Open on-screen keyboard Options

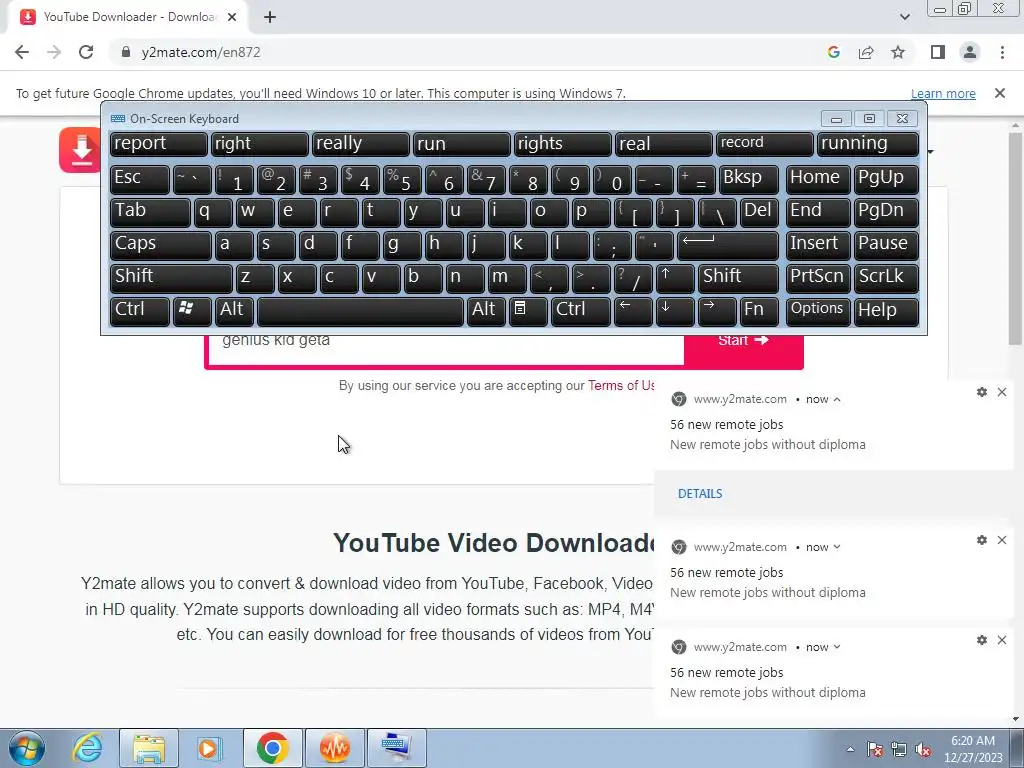click(x=818, y=311)
